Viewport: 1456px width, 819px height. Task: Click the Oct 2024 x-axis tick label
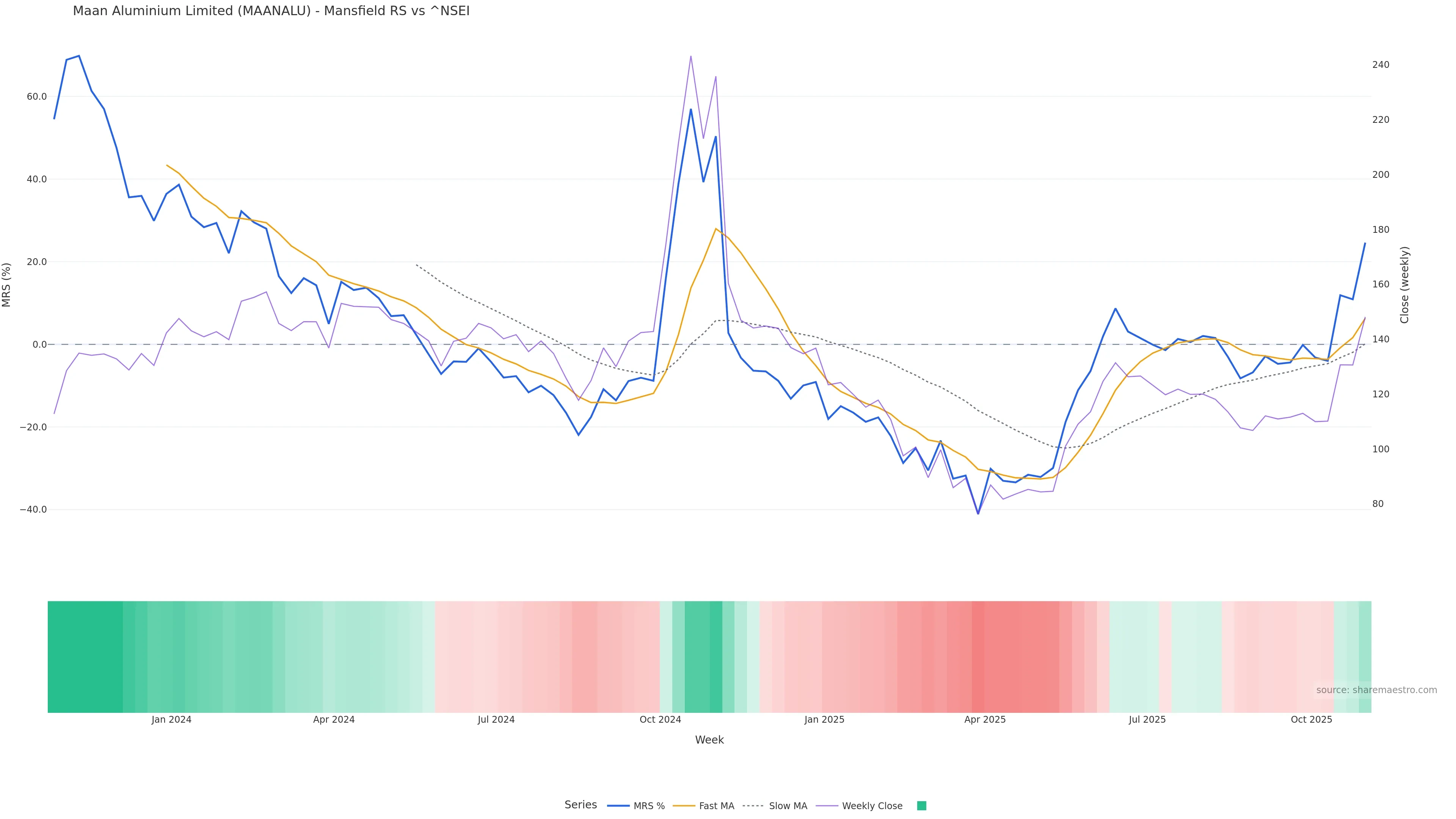(x=660, y=720)
